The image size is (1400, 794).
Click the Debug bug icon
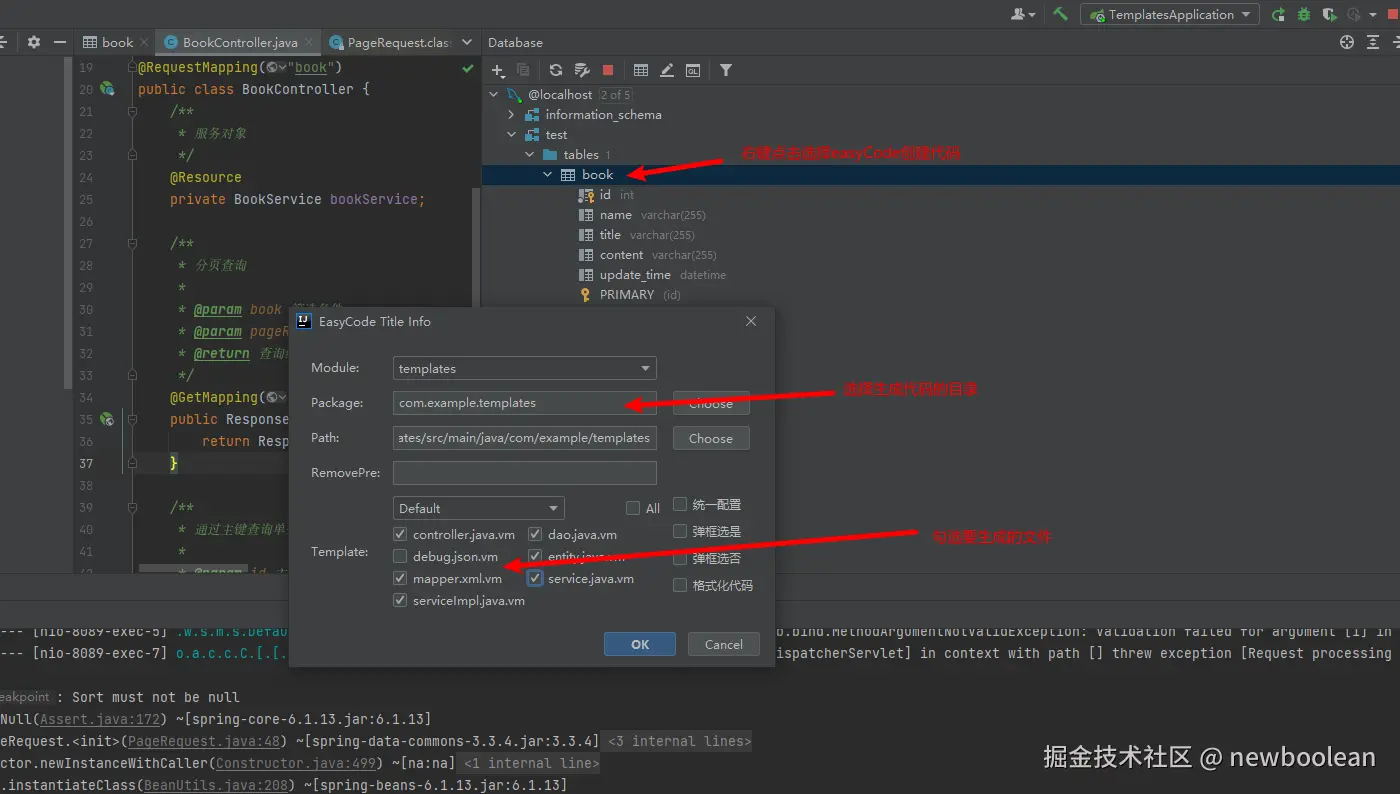pyautogui.click(x=1304, y=14)
